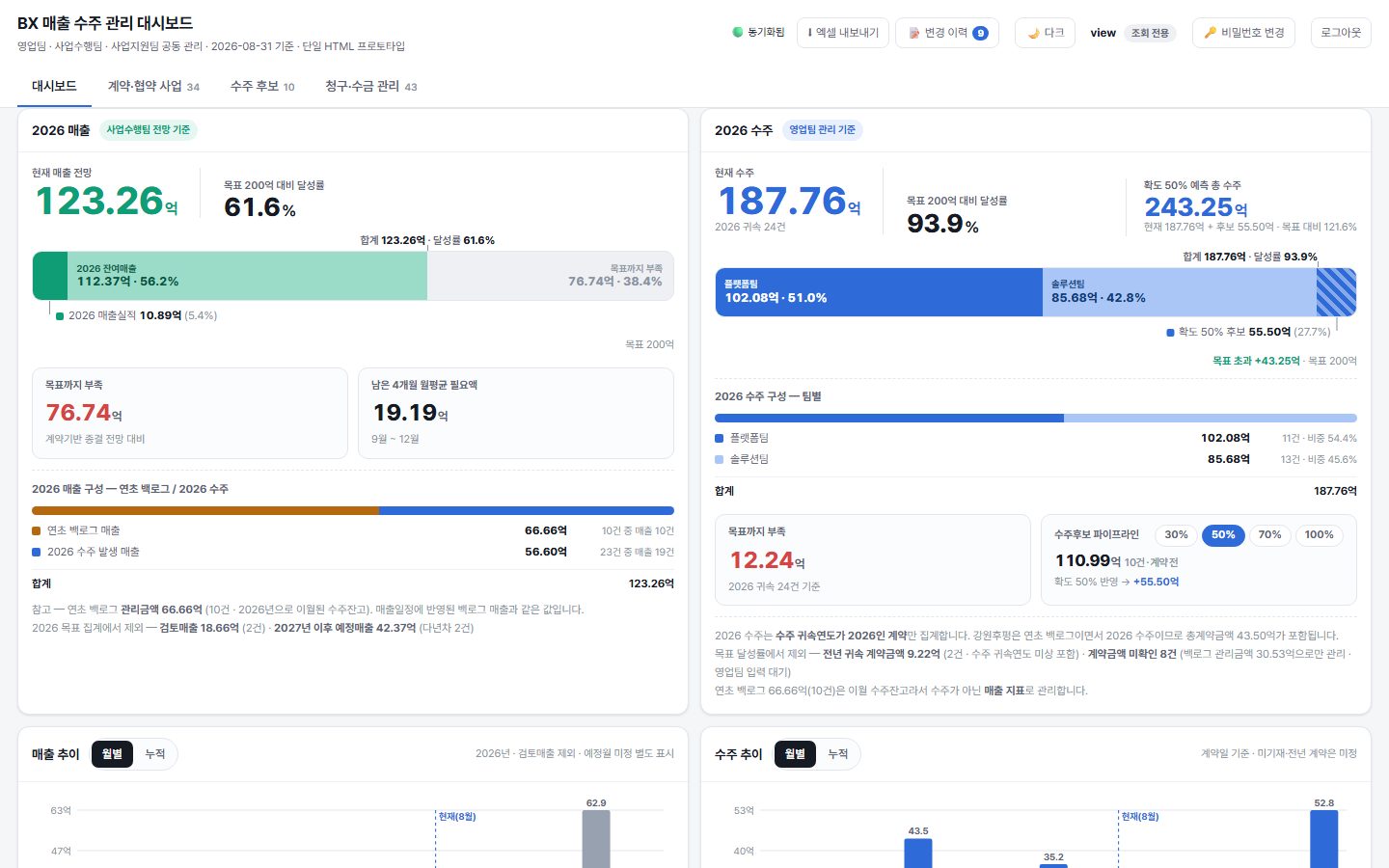Click the 조회 전용 view-only badge

tap(1150, 33)
